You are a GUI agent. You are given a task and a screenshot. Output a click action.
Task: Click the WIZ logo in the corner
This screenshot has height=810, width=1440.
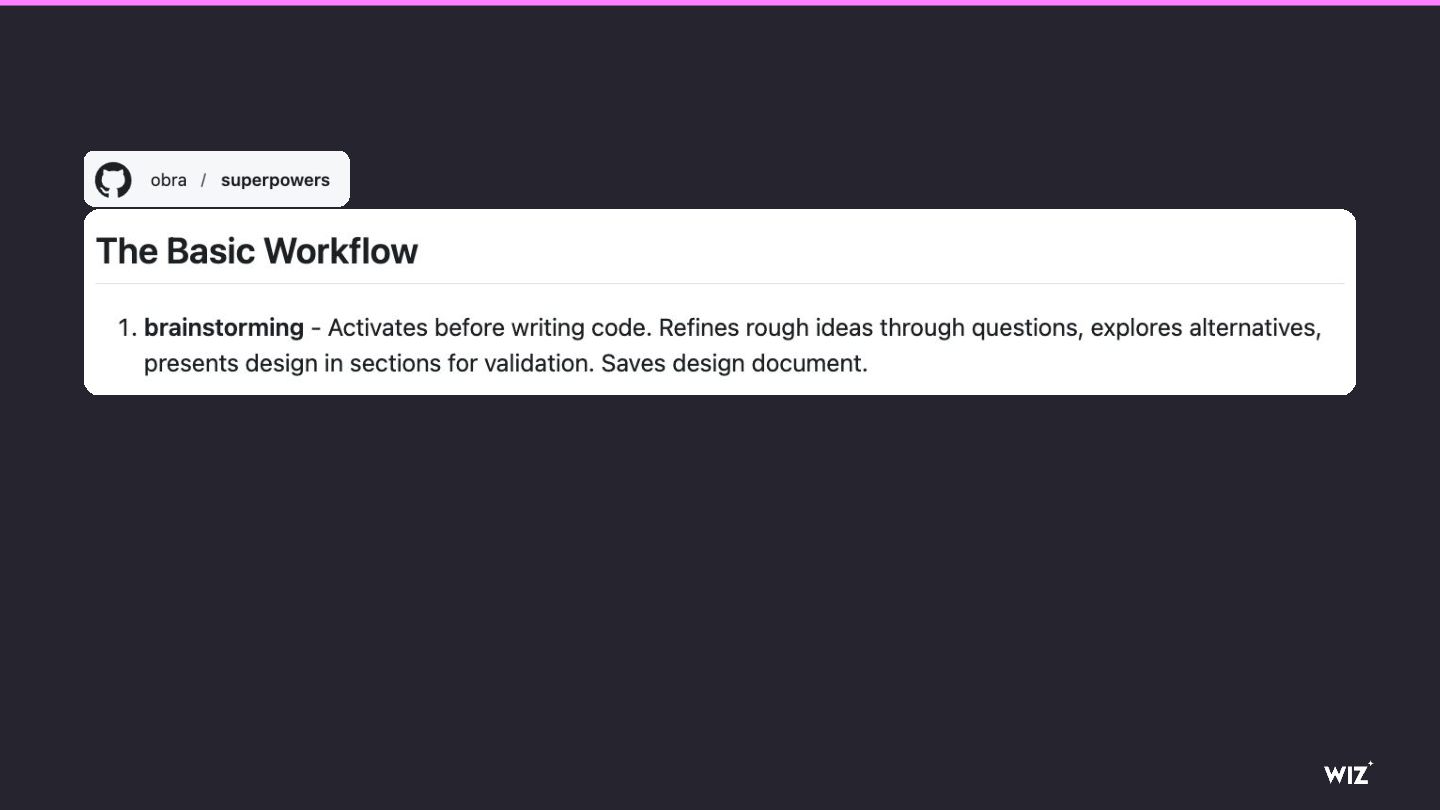(x=1348, y=772)
